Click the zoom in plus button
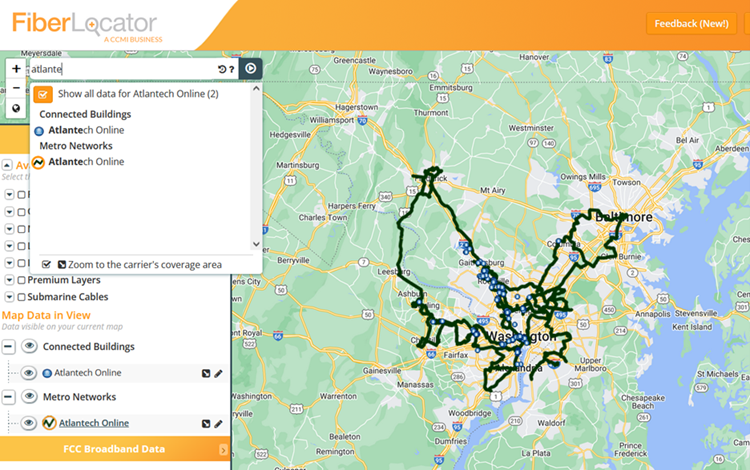 click(16, 69)
